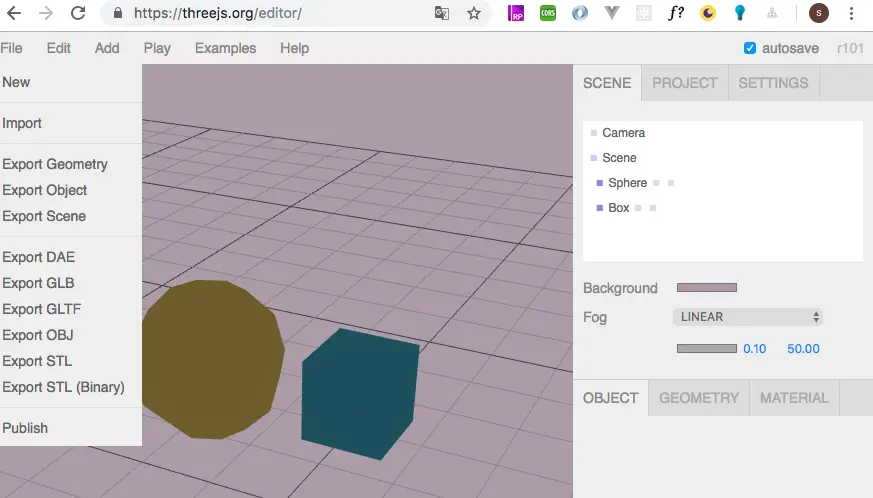Open the purple RP extension icon
Screen dimensions: 873x498
coord(516,13)
